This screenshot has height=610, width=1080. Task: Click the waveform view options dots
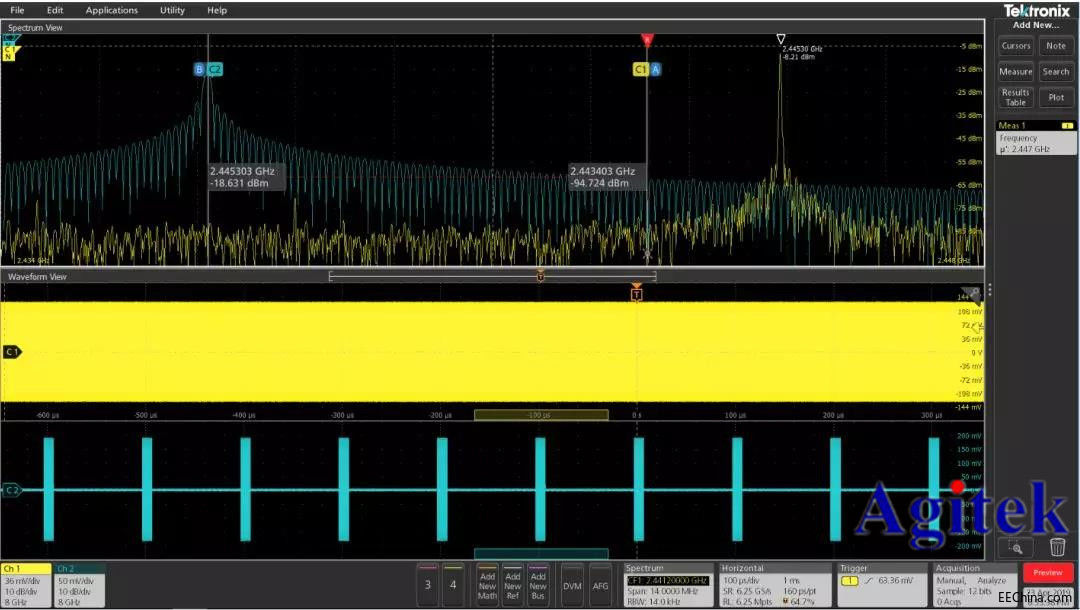click(990, 290)
